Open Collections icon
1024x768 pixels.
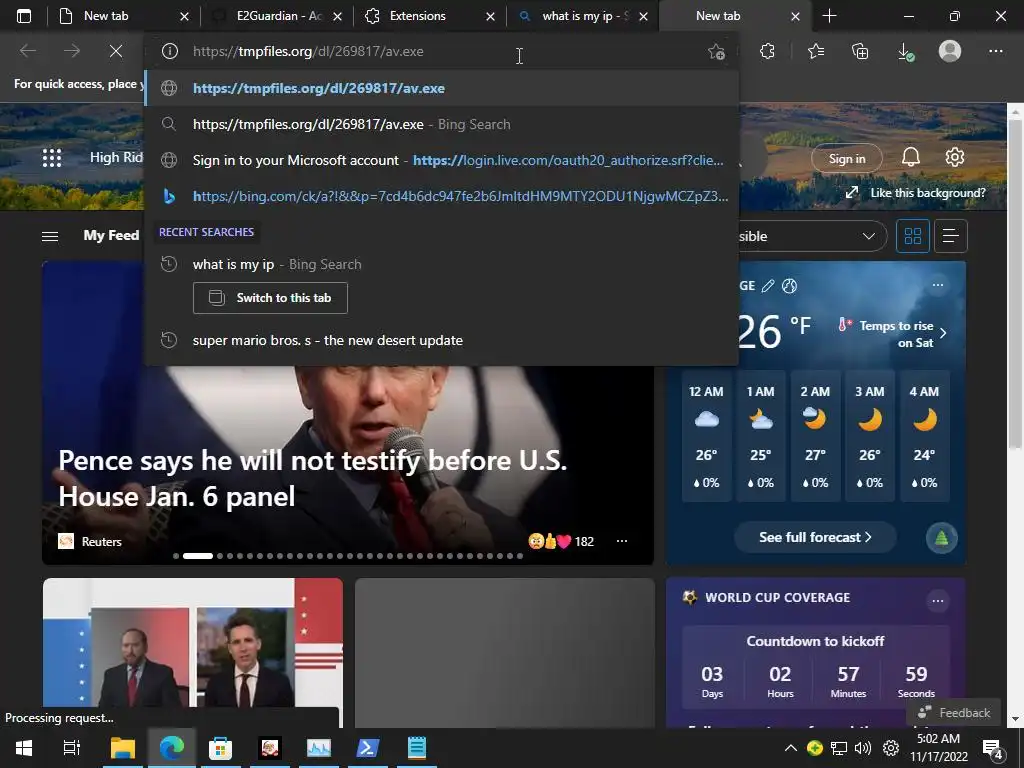(860, 51)
